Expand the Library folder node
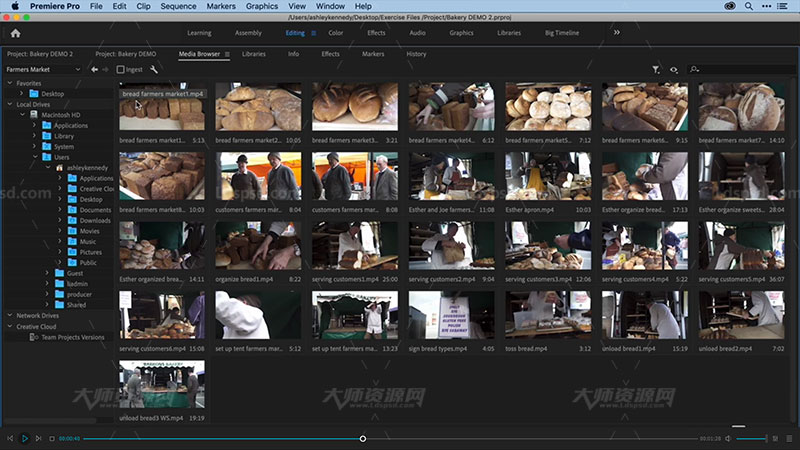Screen dimensions: 800x450 point(35,136)
